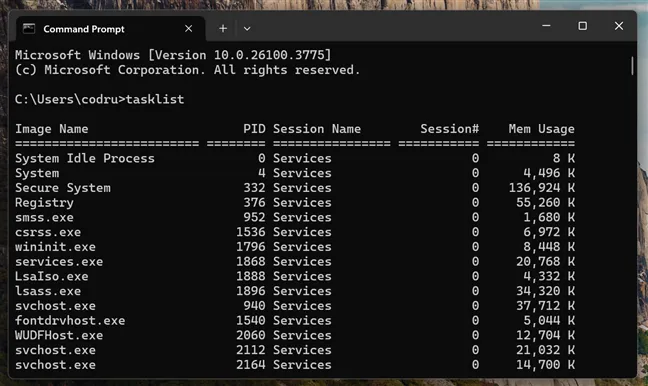648x386 pixels.
Task: Click memory usage '8,448 K'
Action: point(549,247)
